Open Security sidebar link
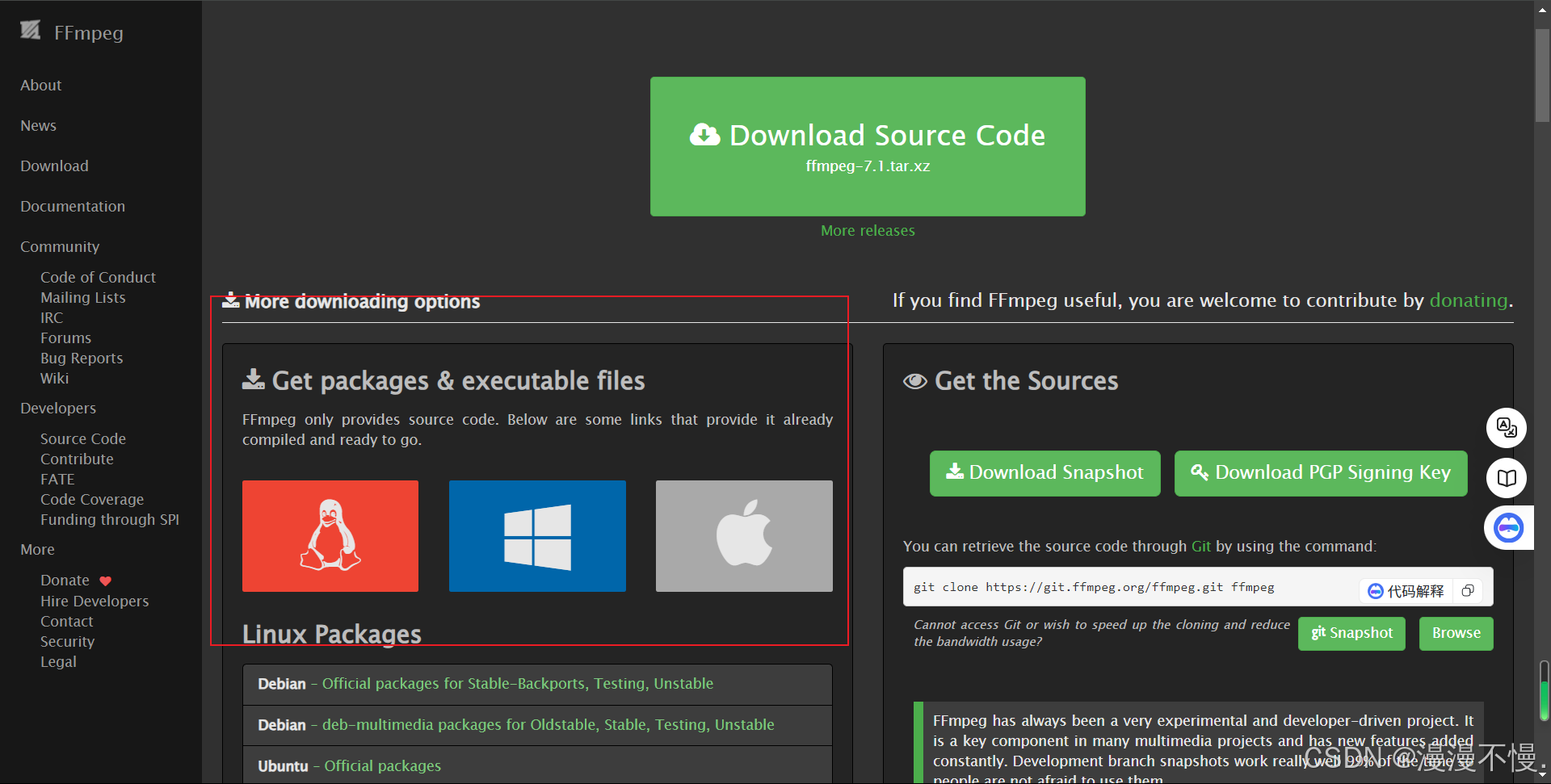 click(68, 641)
